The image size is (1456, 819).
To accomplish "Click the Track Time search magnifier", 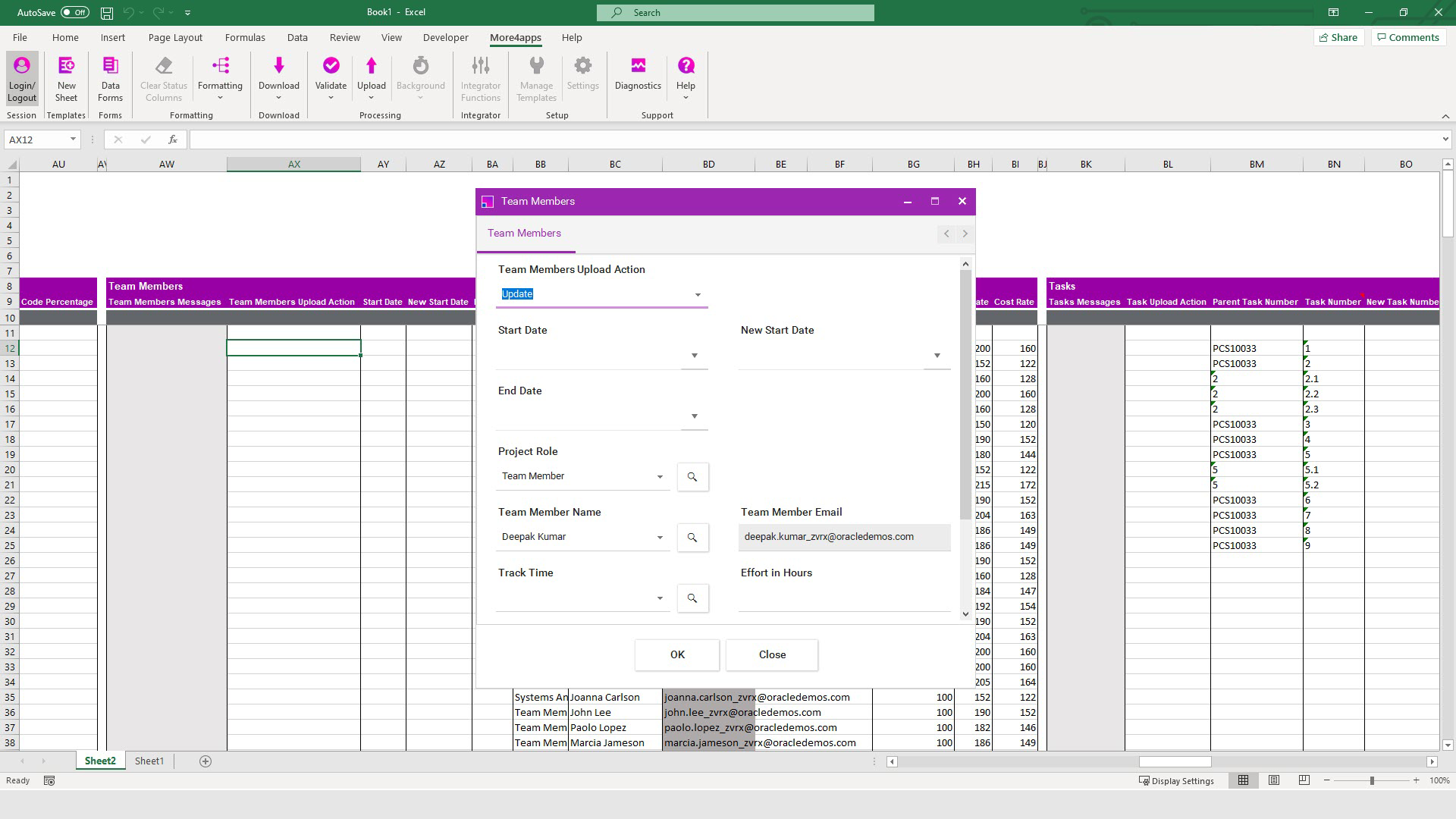I will coord(692,598).
